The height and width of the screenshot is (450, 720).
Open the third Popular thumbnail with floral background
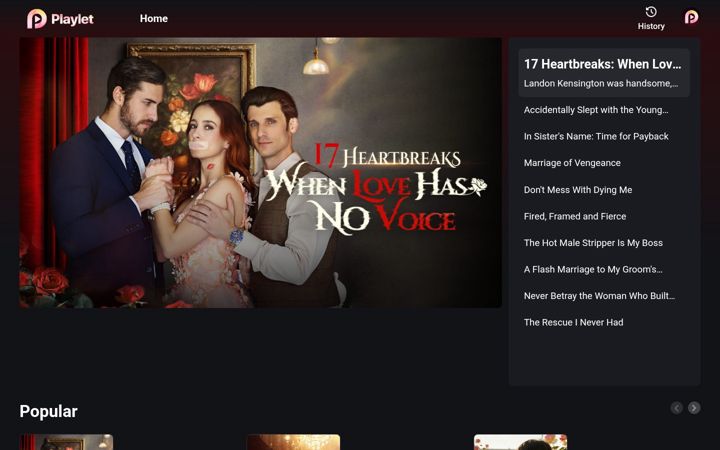click(520, 442)
